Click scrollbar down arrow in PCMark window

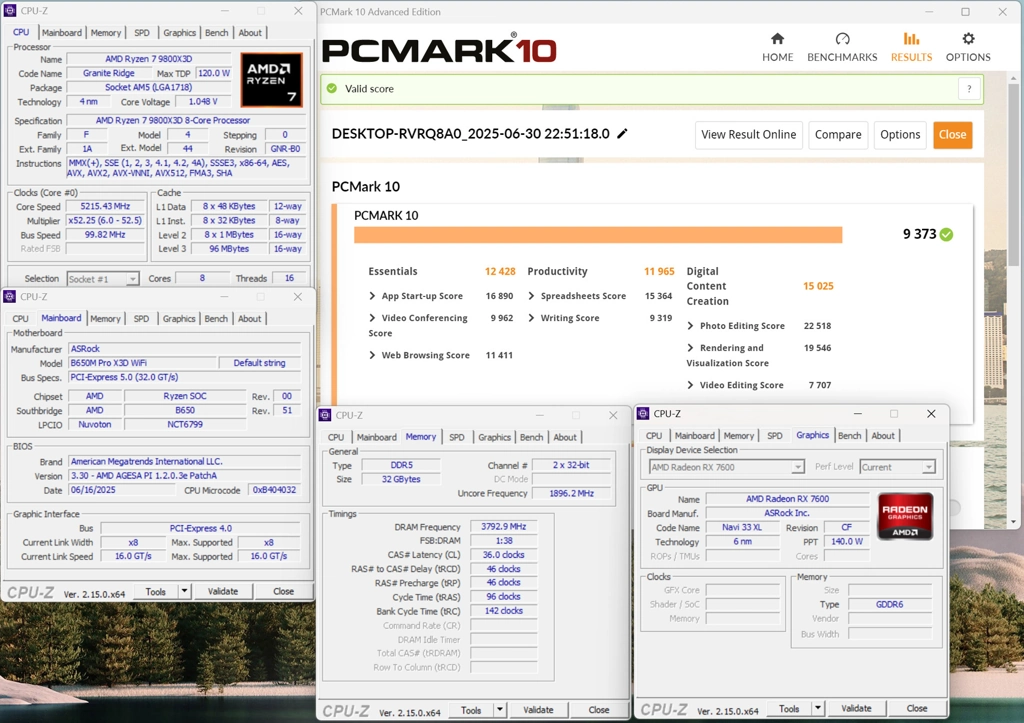pyautogui.click(x=1013, y=522)
